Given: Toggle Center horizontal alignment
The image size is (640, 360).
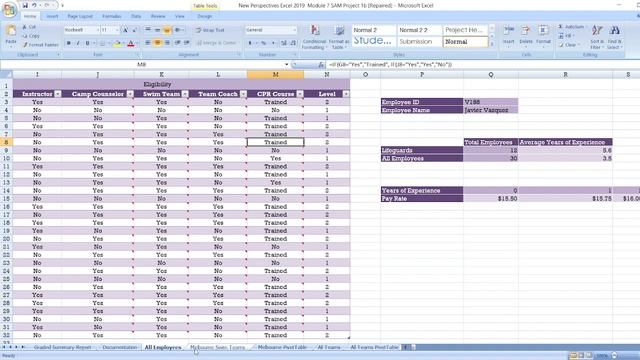Looking at the screenshot, I should point(158,43).
